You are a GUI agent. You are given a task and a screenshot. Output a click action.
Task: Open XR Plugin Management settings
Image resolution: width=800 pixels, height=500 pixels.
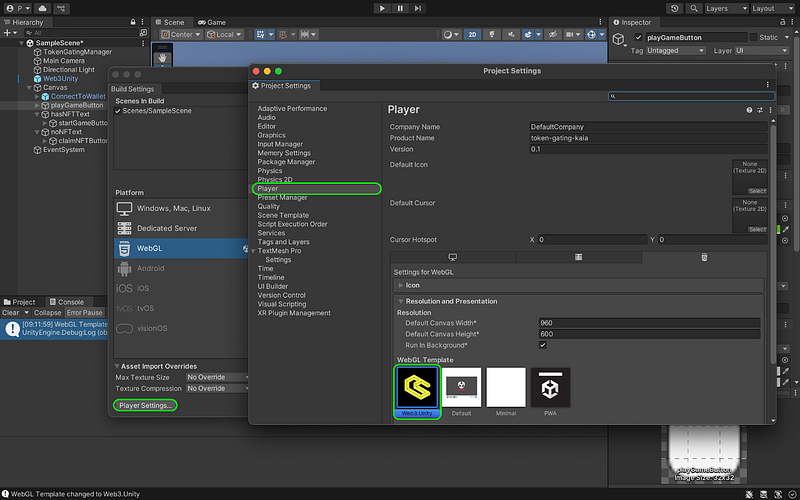click(294, 313)
